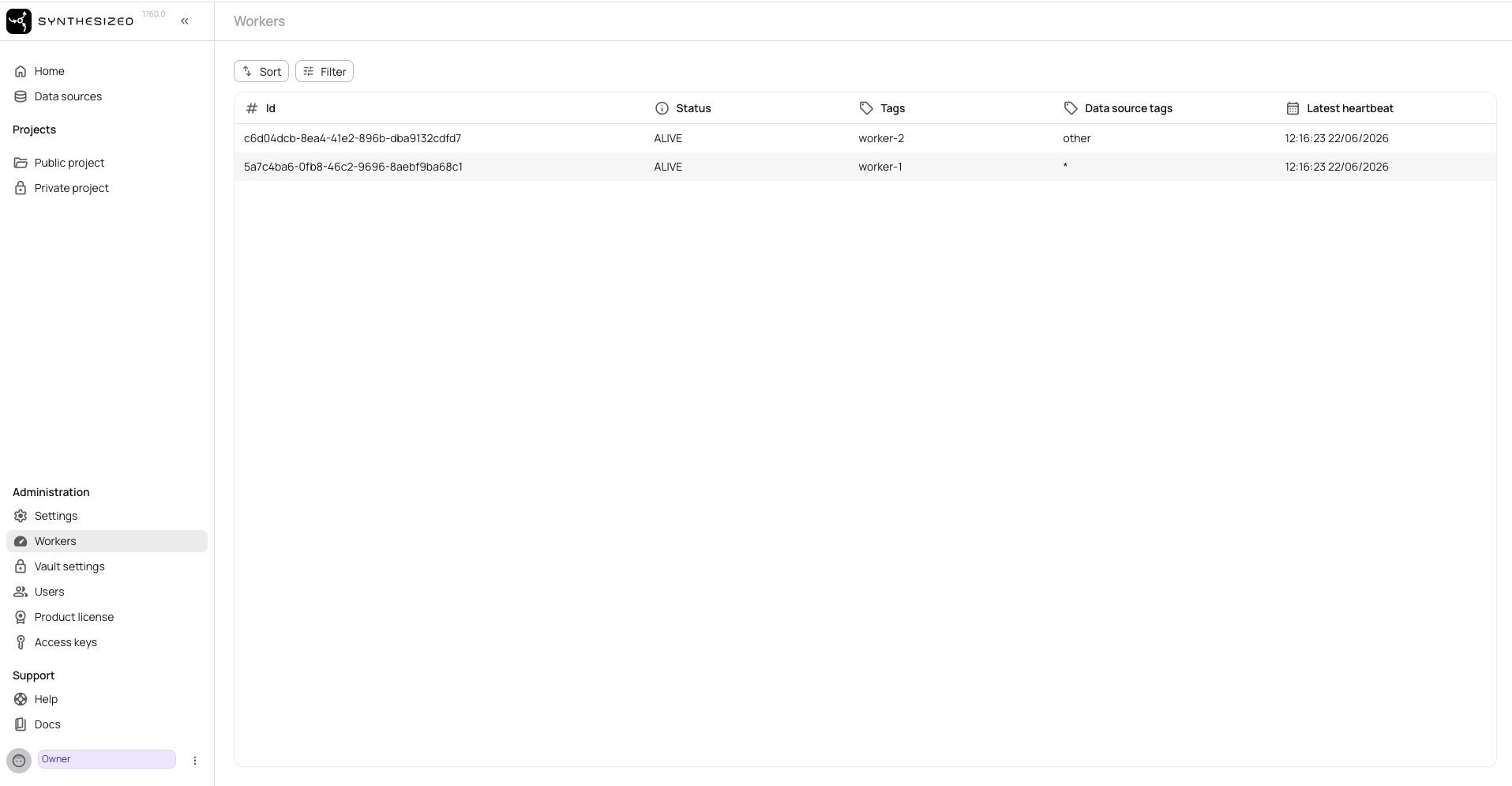Go to Home in sidebar

click(49, 71)
